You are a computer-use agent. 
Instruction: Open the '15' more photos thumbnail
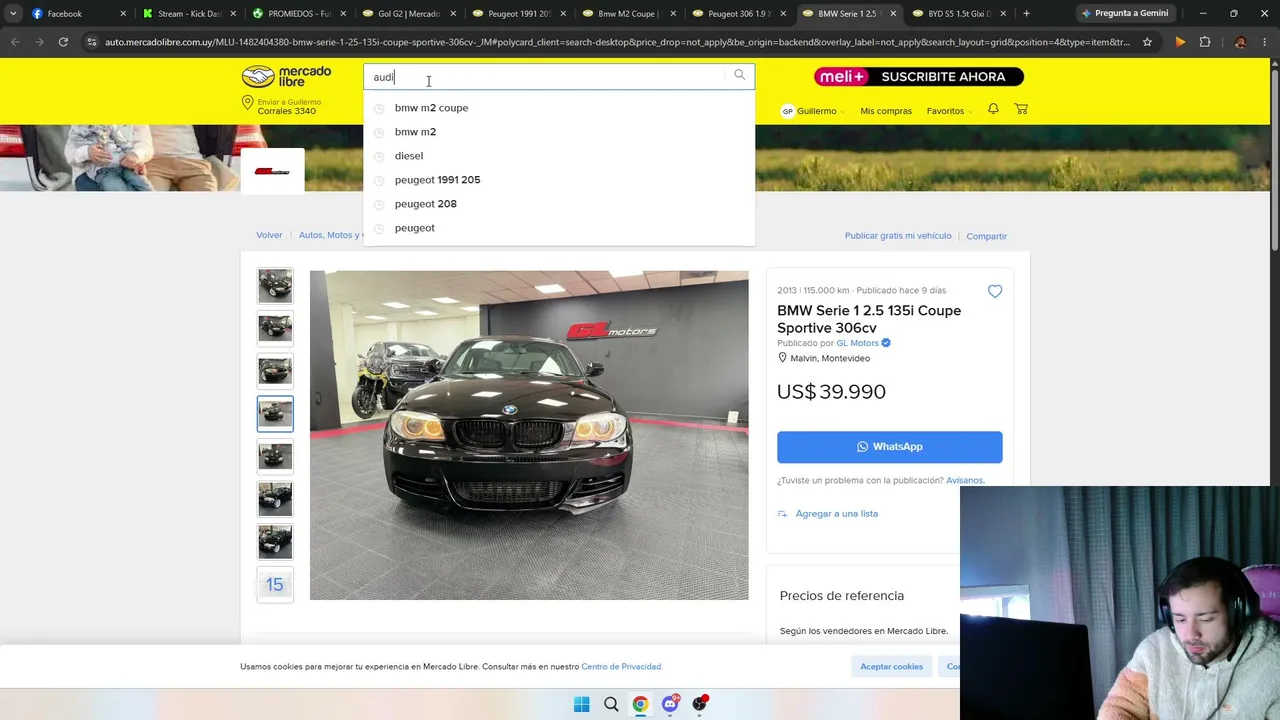pyautogui.click(x=275, y=584)
